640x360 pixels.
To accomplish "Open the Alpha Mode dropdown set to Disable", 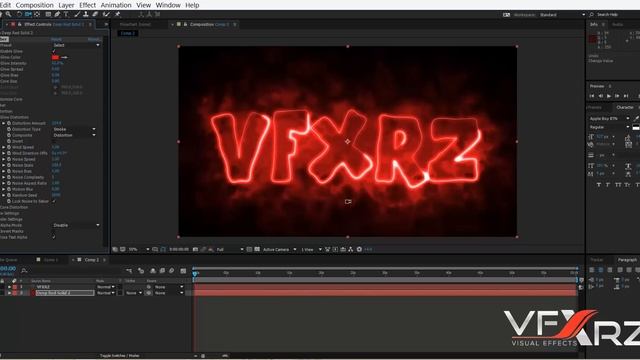I will pos(76,225).
